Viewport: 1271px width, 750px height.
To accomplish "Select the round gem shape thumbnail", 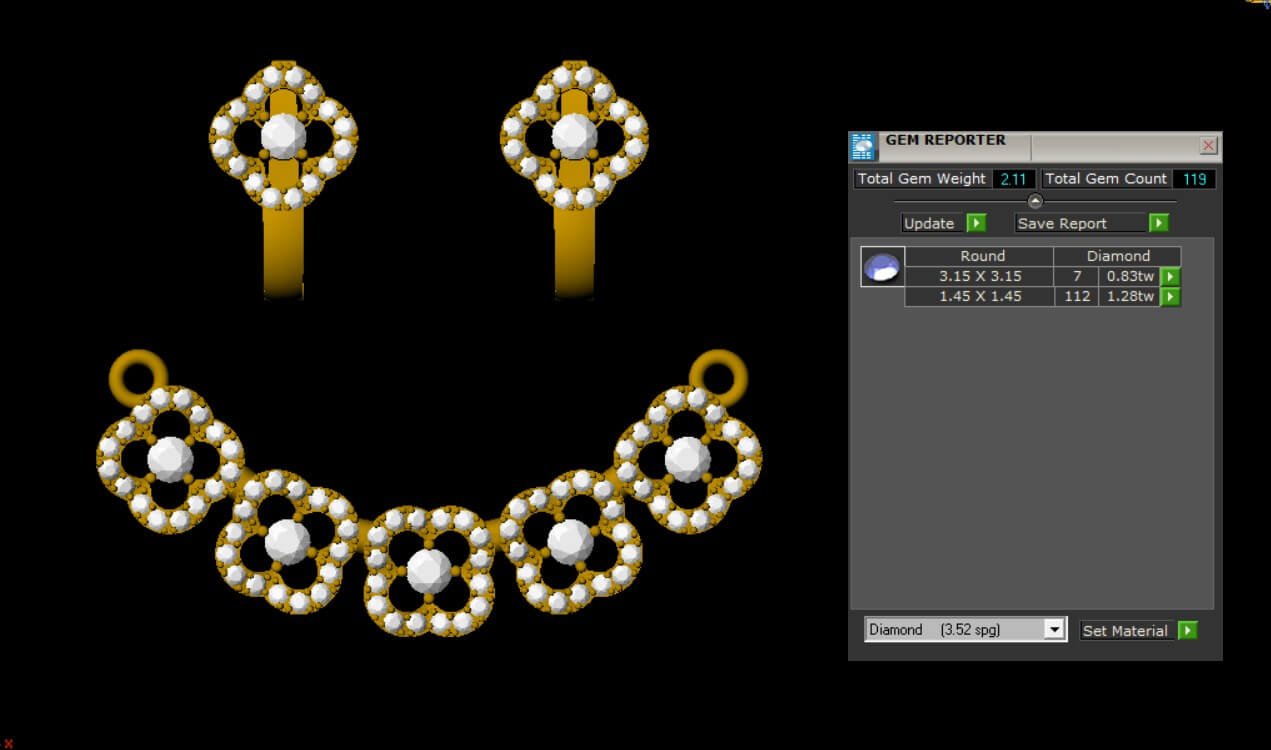I will (882, 267).
